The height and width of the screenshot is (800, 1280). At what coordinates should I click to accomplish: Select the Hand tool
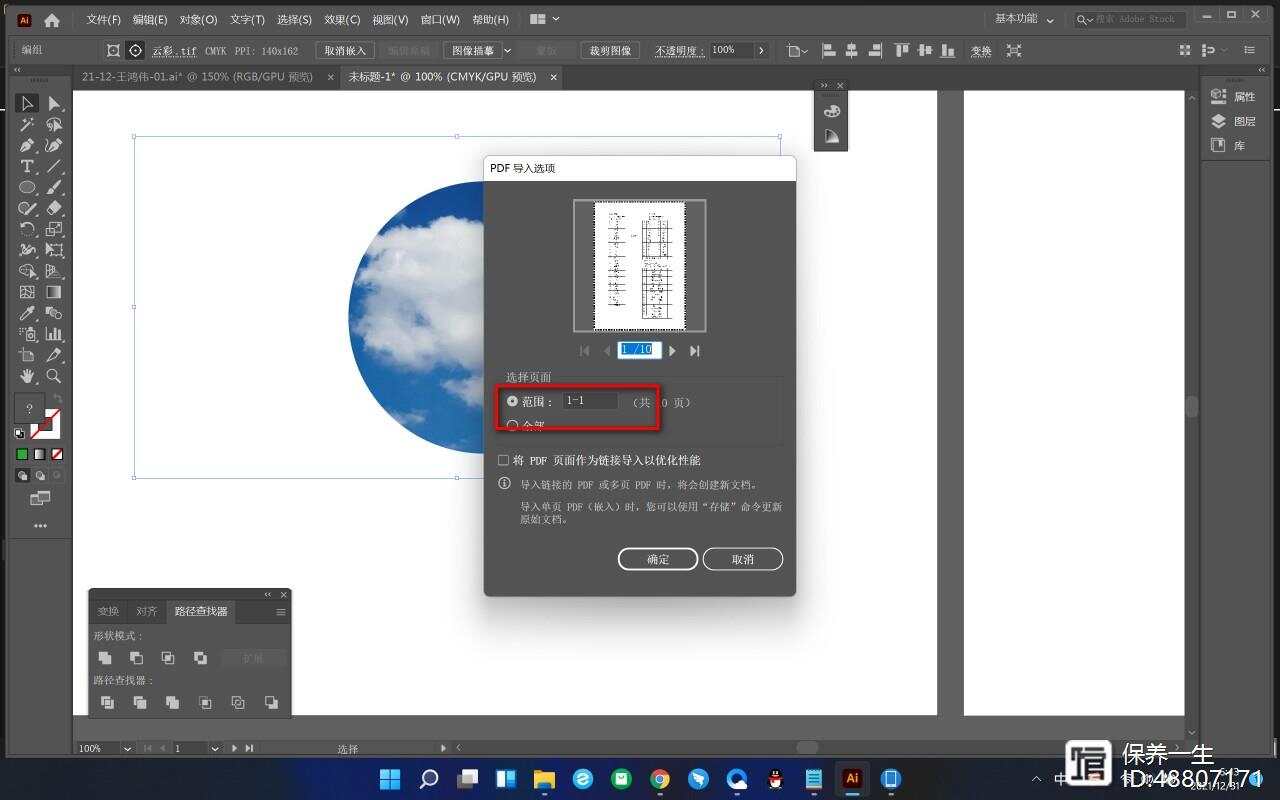(27, 376)
